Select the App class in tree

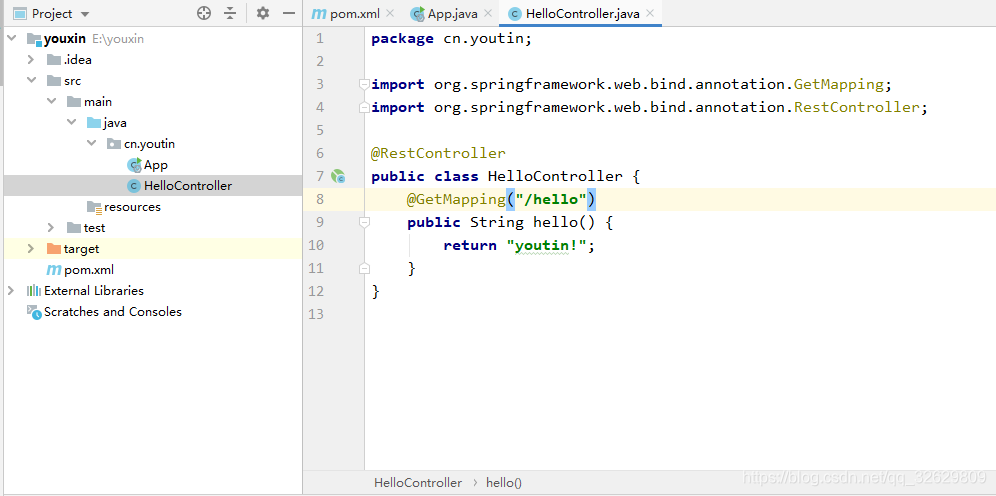pos(156,165)
